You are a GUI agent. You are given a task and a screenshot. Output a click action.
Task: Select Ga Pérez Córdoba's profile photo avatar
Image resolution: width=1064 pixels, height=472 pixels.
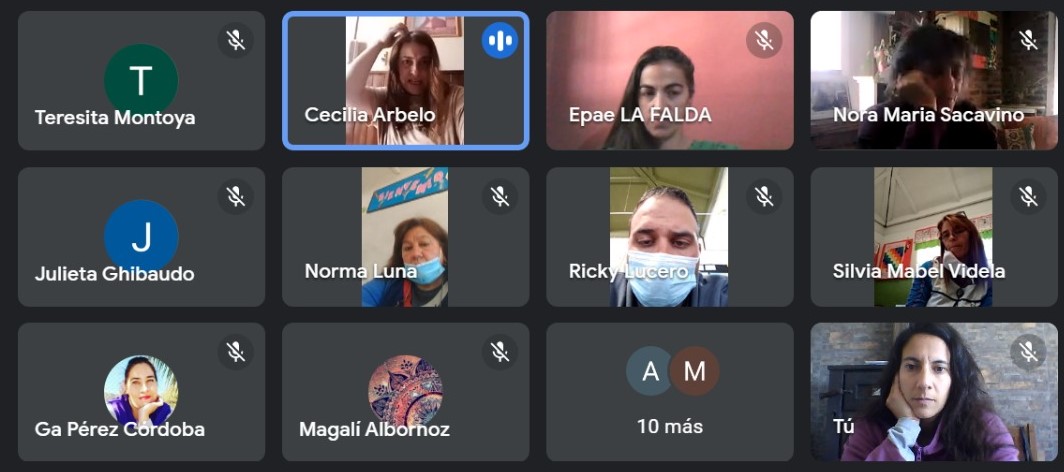[x=141, y=391]
